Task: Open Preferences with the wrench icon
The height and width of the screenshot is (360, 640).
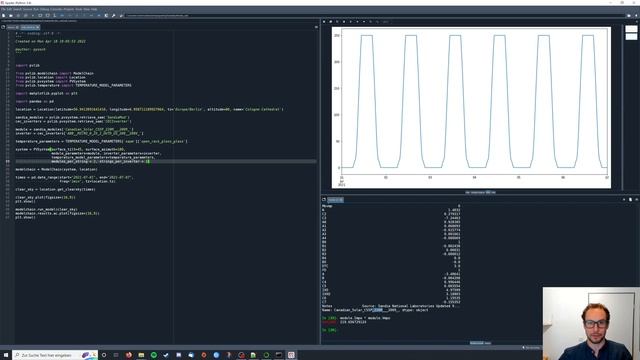Action: click(113, 16)
